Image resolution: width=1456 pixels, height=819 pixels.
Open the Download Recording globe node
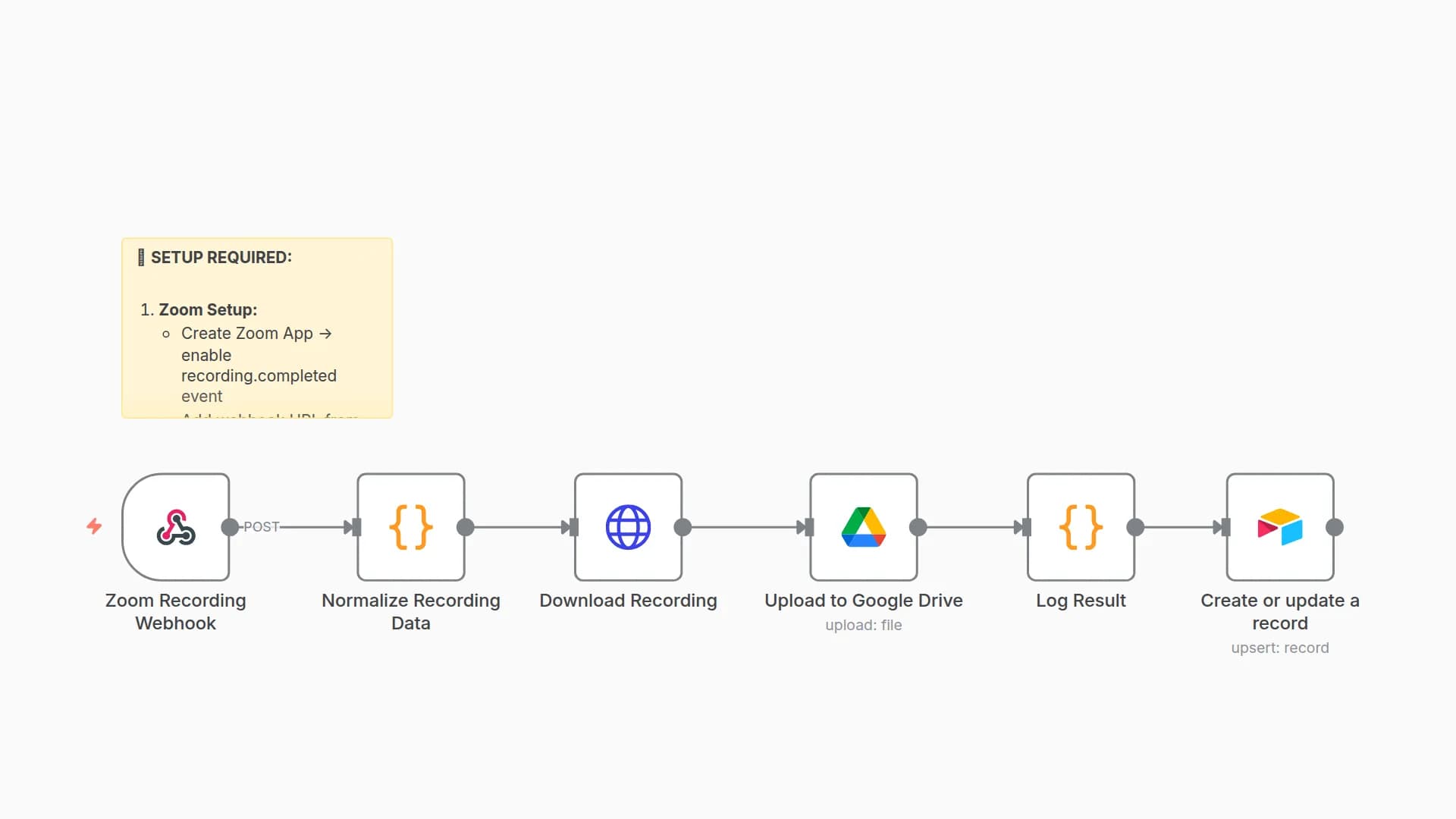point(628,527)
